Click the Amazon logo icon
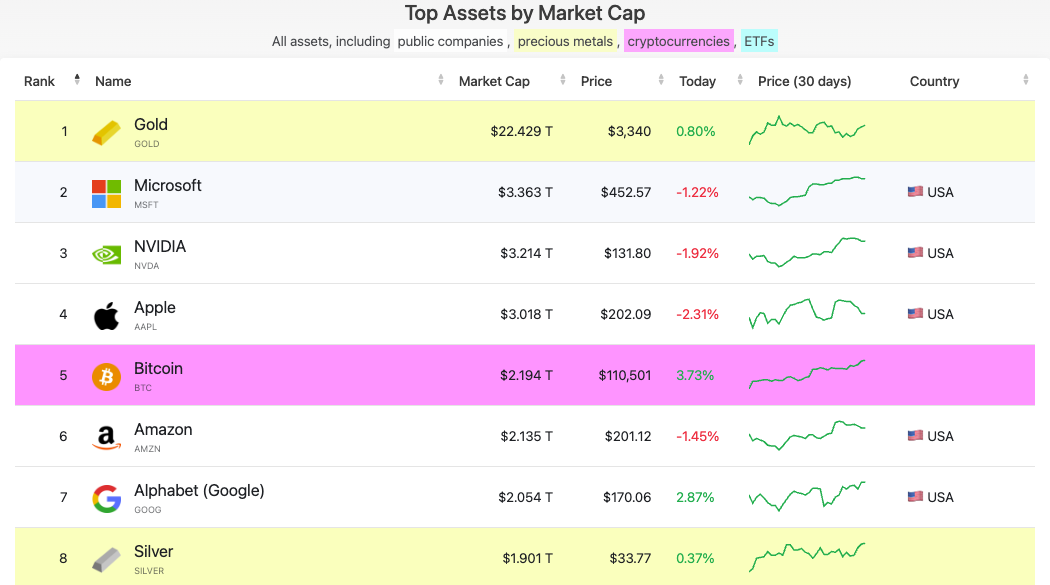The width and height of the screenshot is (1050, 585). click(106, 437)
